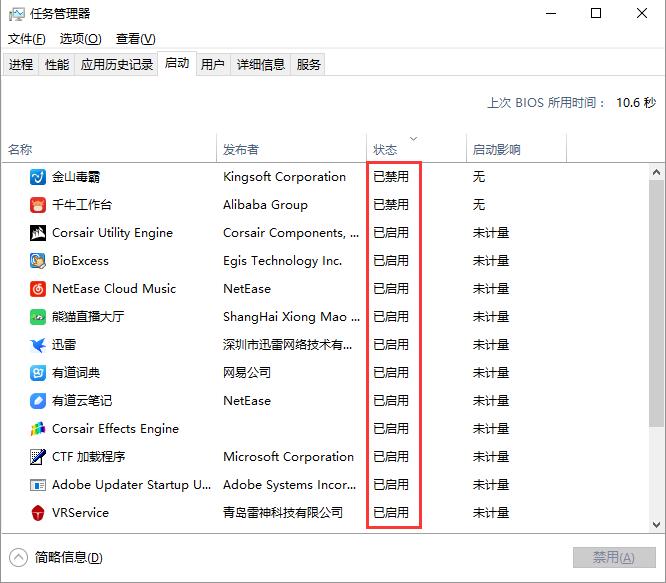The width and height of the screenshot is (666, 583).
Task: Sort by the 发布者 column header
Action: click(x=291, y=149)
